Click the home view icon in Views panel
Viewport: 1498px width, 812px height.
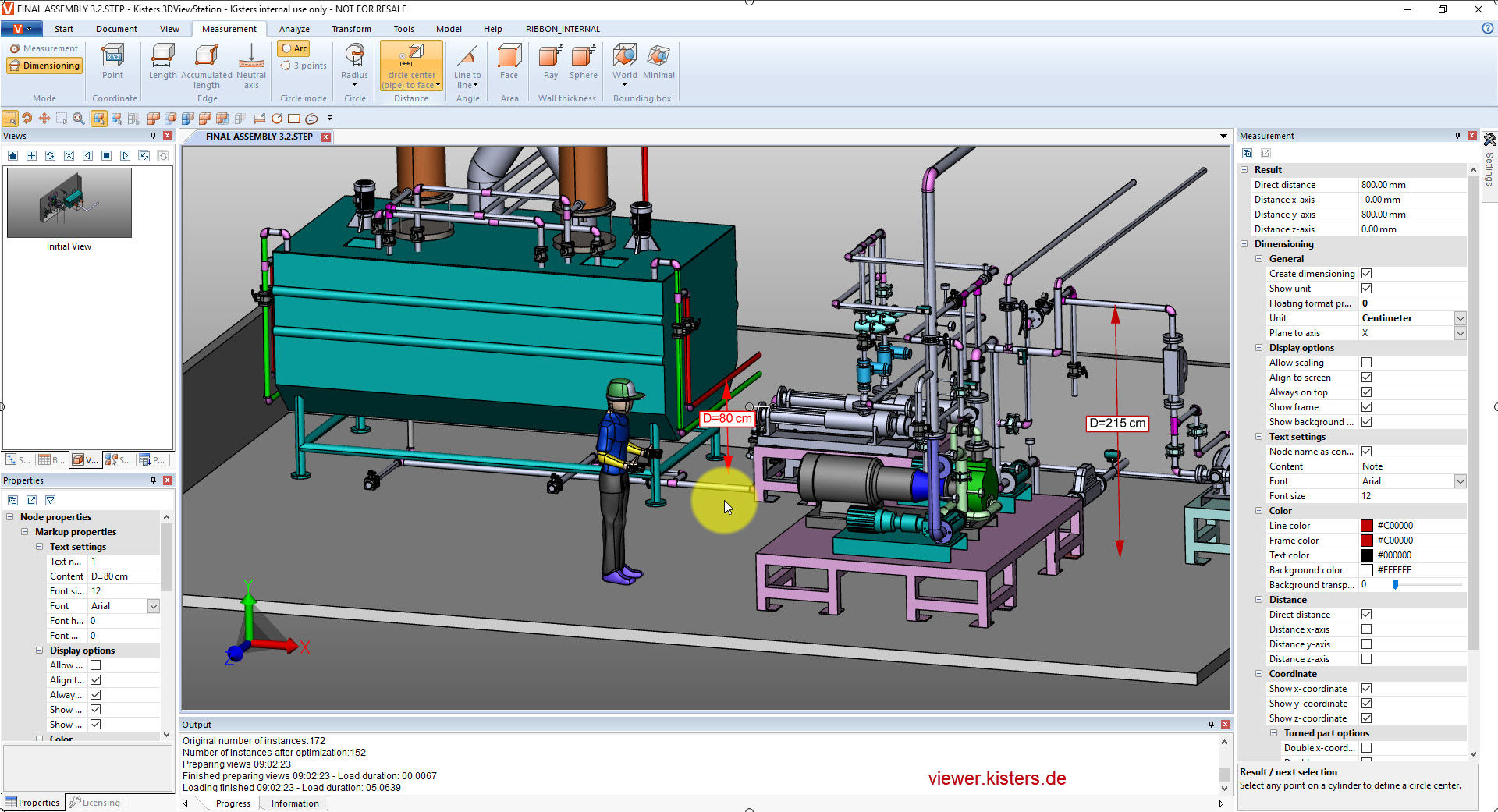click(x=12, y=156)
